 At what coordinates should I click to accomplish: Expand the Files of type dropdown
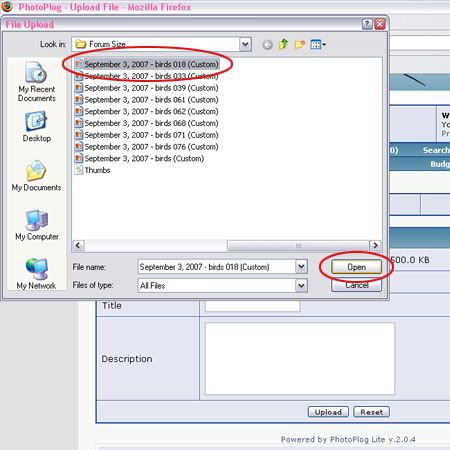(x=301, y=285)
